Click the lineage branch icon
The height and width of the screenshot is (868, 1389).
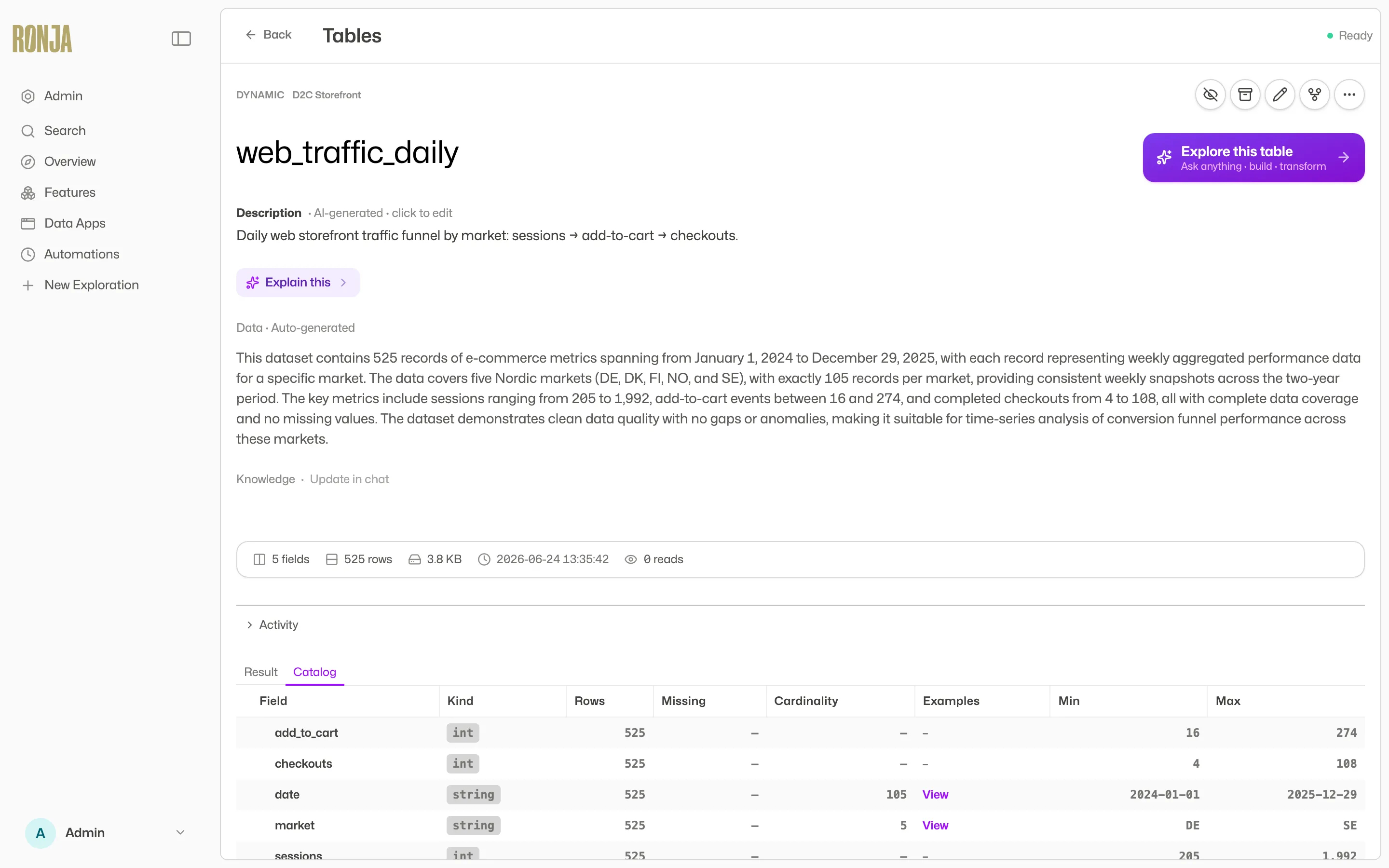point(1314,95)
